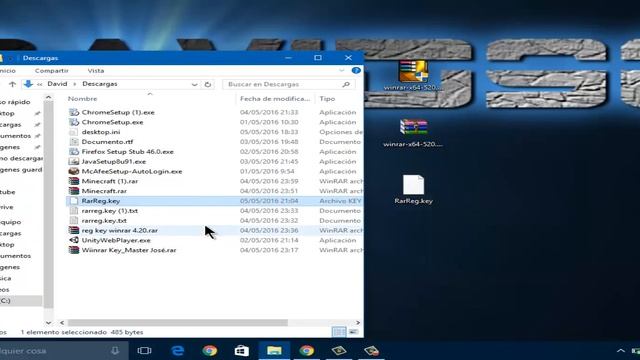
Task: Open File Explorer on the taskbar
Action: tap(274, 351)
